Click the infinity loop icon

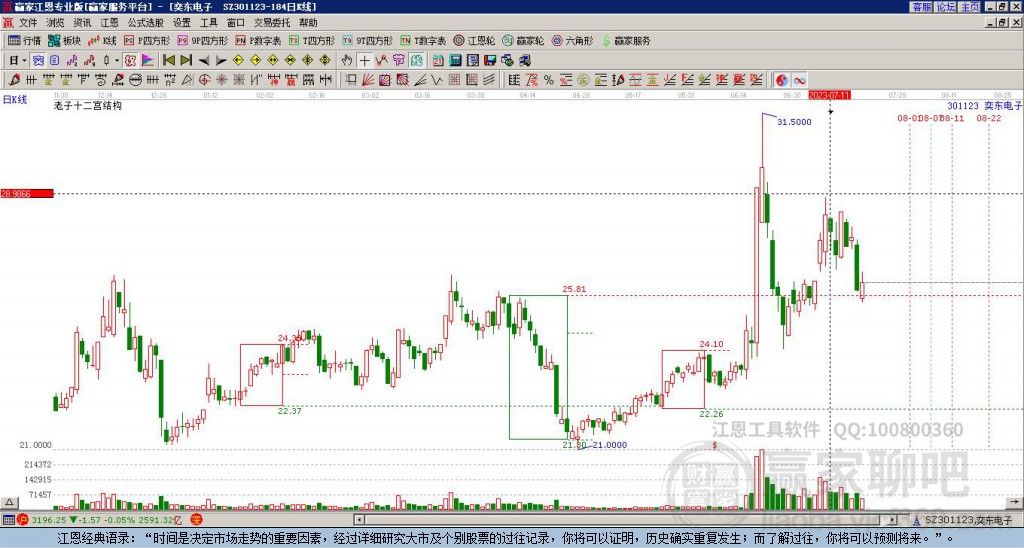coord(799,80)
